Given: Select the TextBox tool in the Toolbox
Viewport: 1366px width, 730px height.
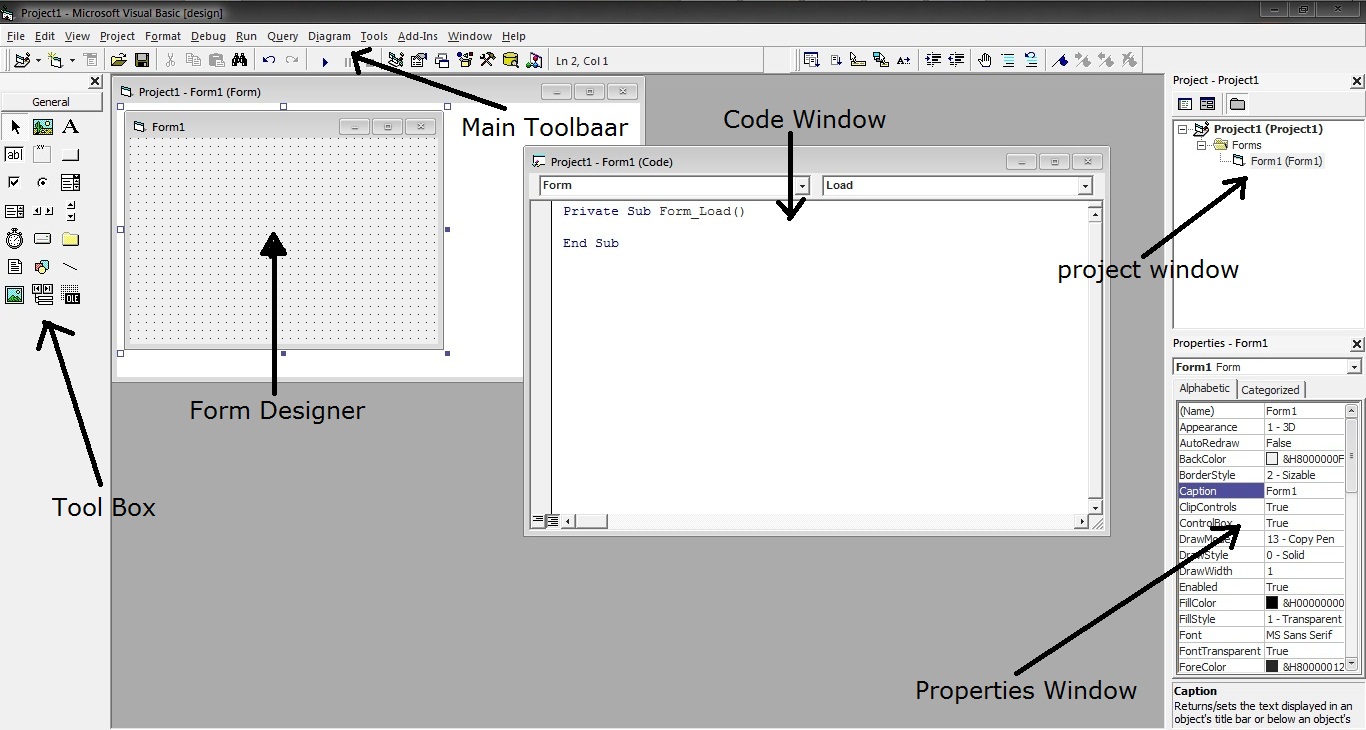Looking at the screenshot, I should click(x=14, y=154).
